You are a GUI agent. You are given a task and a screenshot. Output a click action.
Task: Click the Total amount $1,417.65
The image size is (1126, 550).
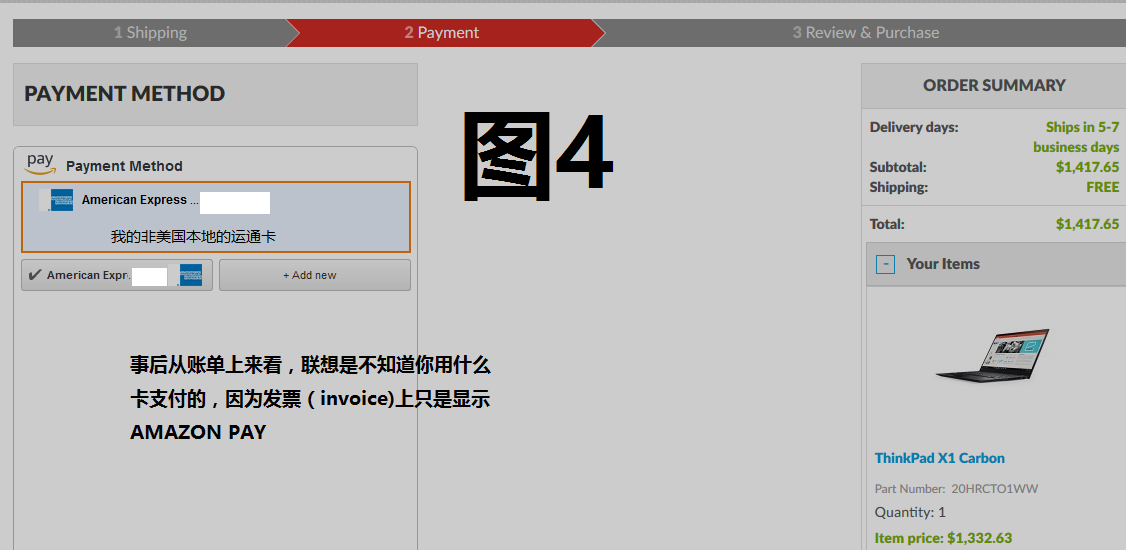click(1087, 224)
